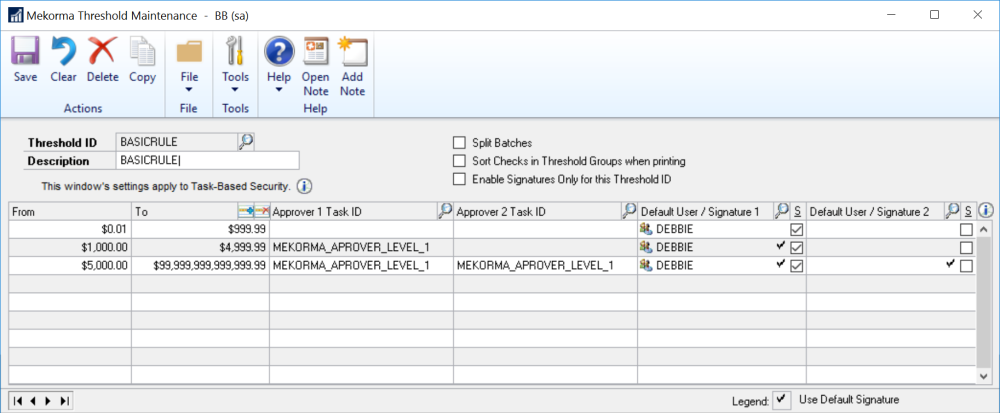This screenshot has height=413, width=1000.
Task: Enable Signatures Only for this Threshold ID
Action: click(459, 180)
